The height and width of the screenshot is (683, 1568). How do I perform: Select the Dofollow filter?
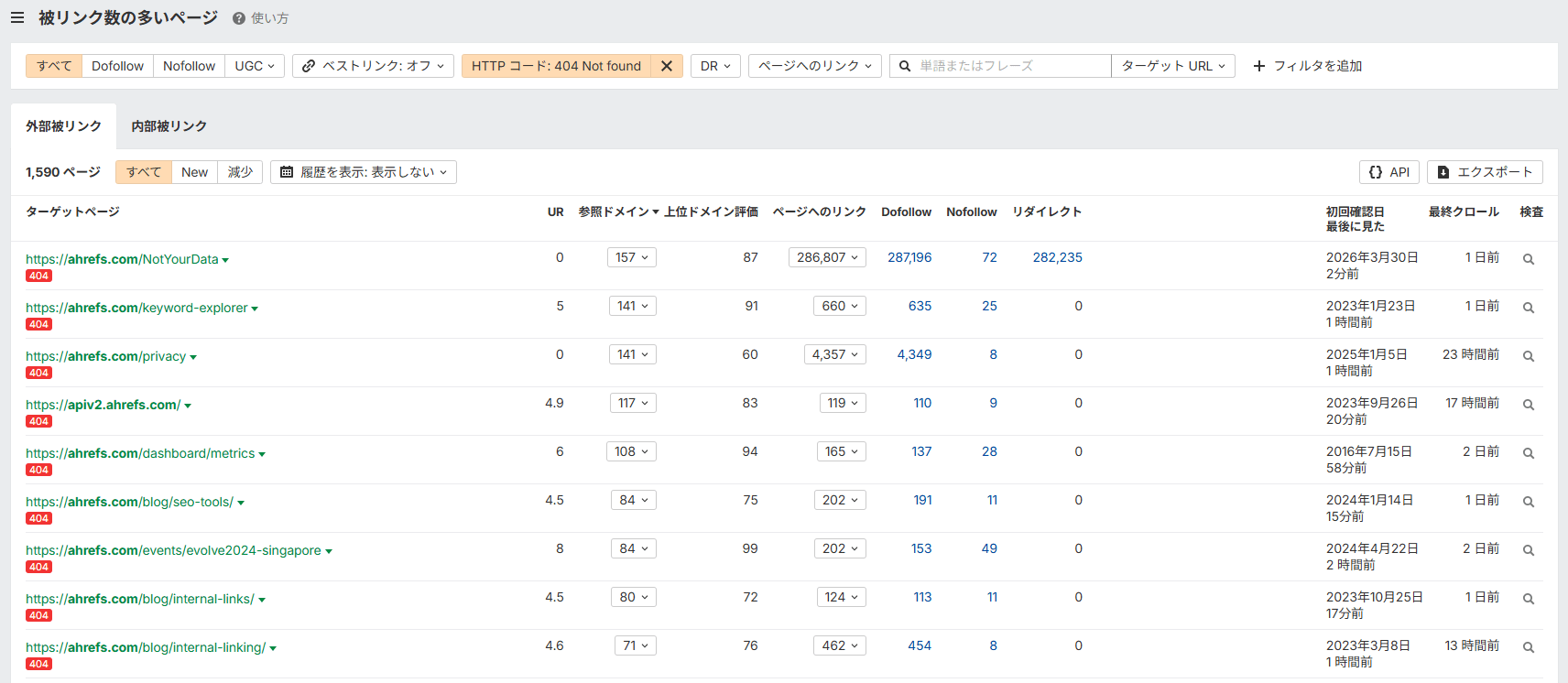coord(117,66)
